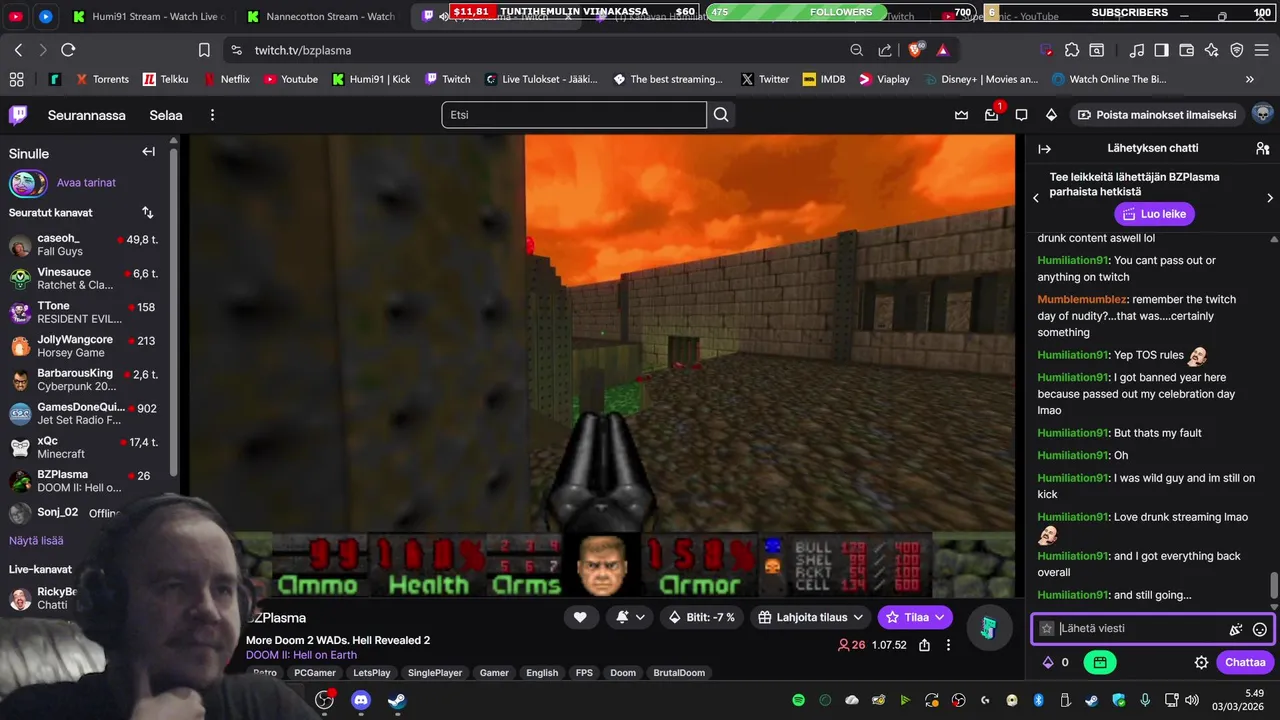Click BrutalDoom stream tag
Image resolution: width=1280 pixels, height=720 pixels.
679,673
